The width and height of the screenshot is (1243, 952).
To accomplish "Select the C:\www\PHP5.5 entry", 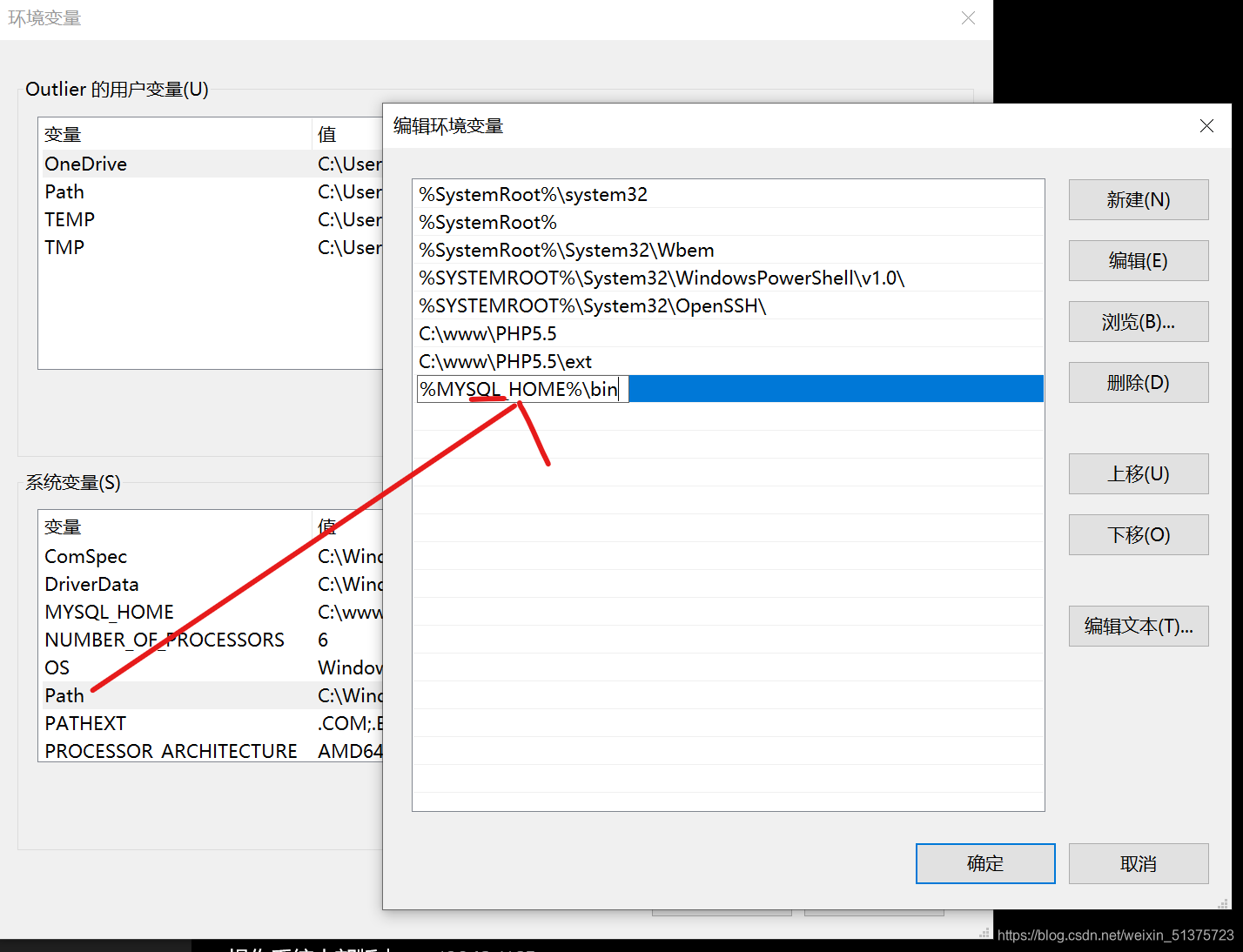I will (729, 333).
